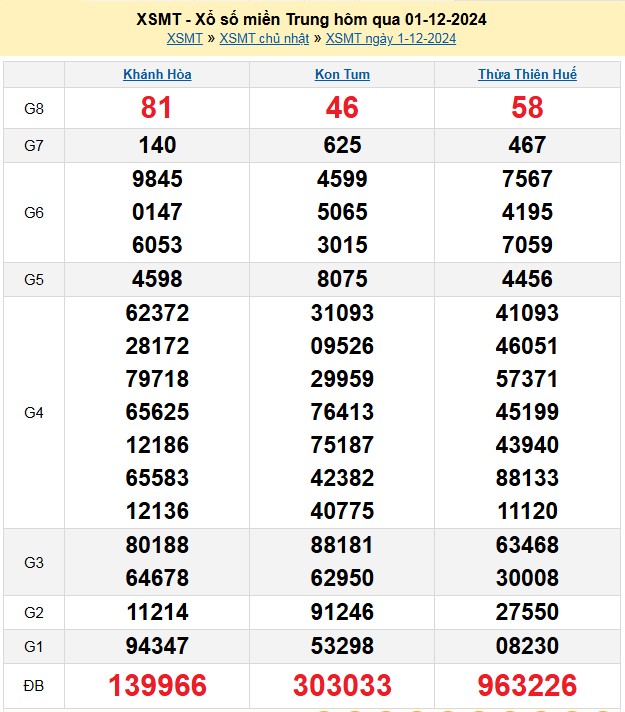The image size is (625, 712).
Task: Click G2 number 91246
Action: [x=342, y=612]
